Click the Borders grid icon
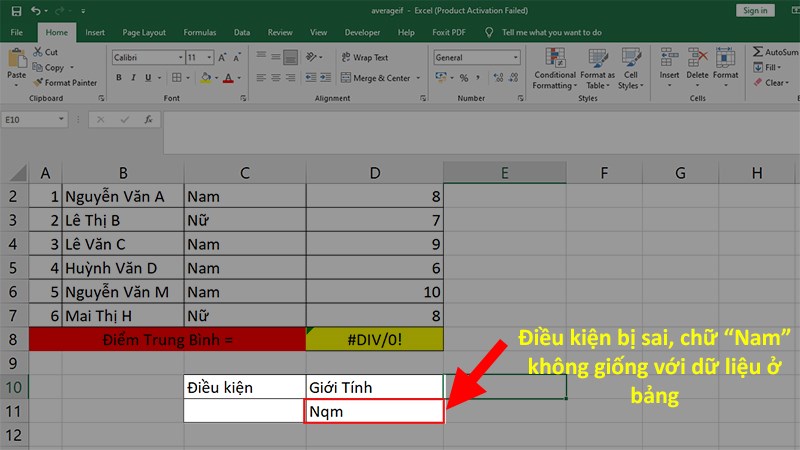 [x=177, y=78]
